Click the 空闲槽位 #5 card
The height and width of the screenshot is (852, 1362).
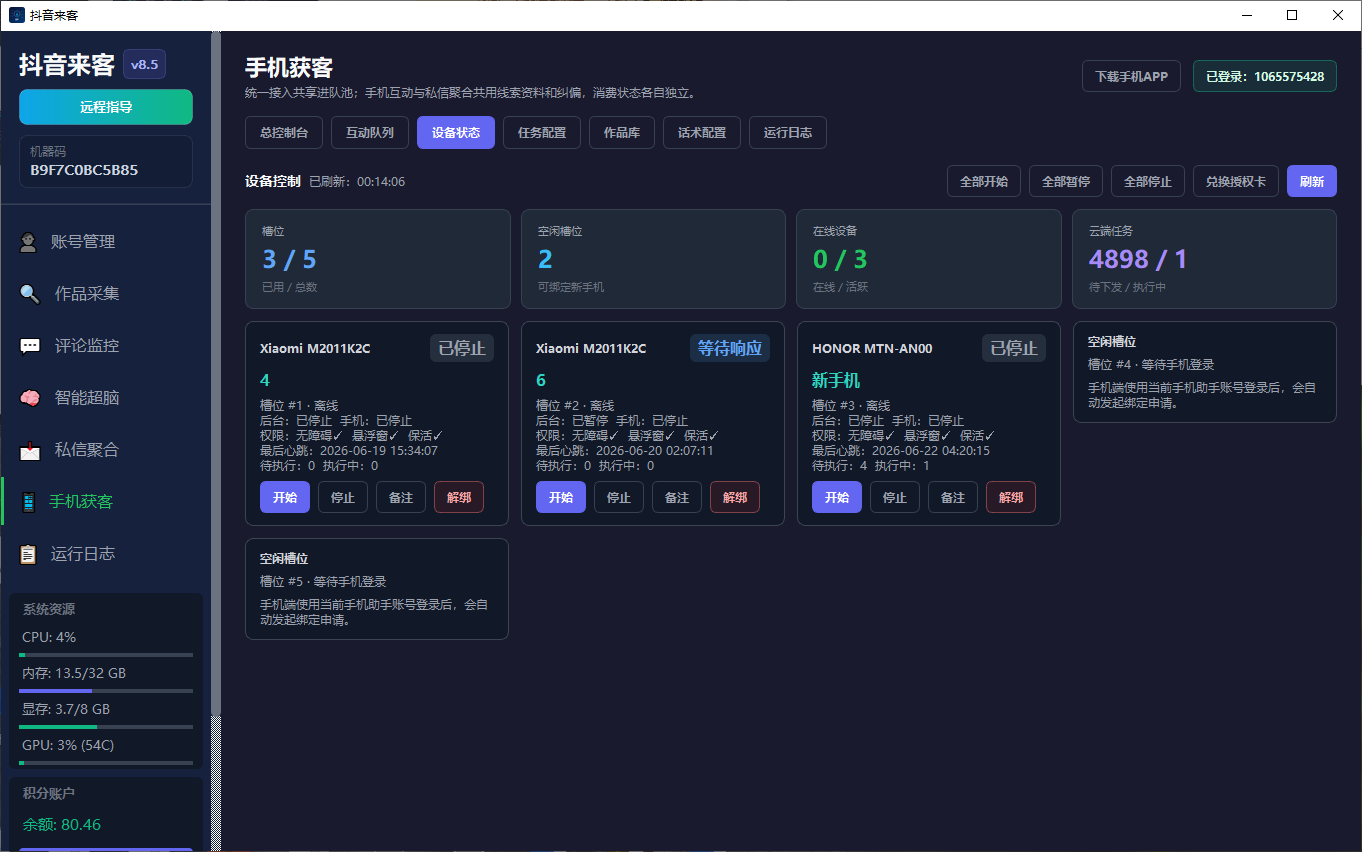click(x=377, y=589)
